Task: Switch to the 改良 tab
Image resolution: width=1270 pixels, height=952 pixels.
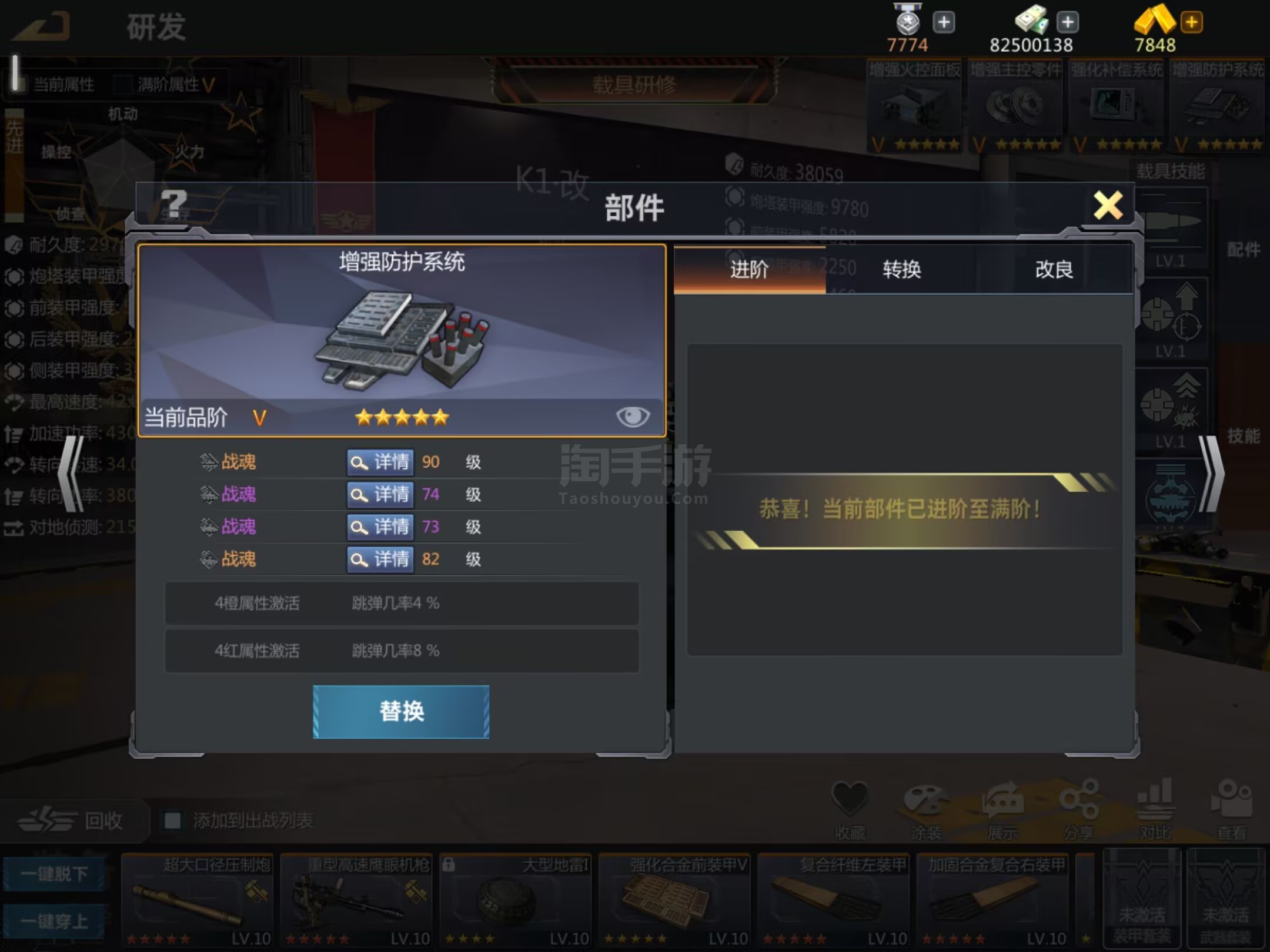Action: [1054, 270]
